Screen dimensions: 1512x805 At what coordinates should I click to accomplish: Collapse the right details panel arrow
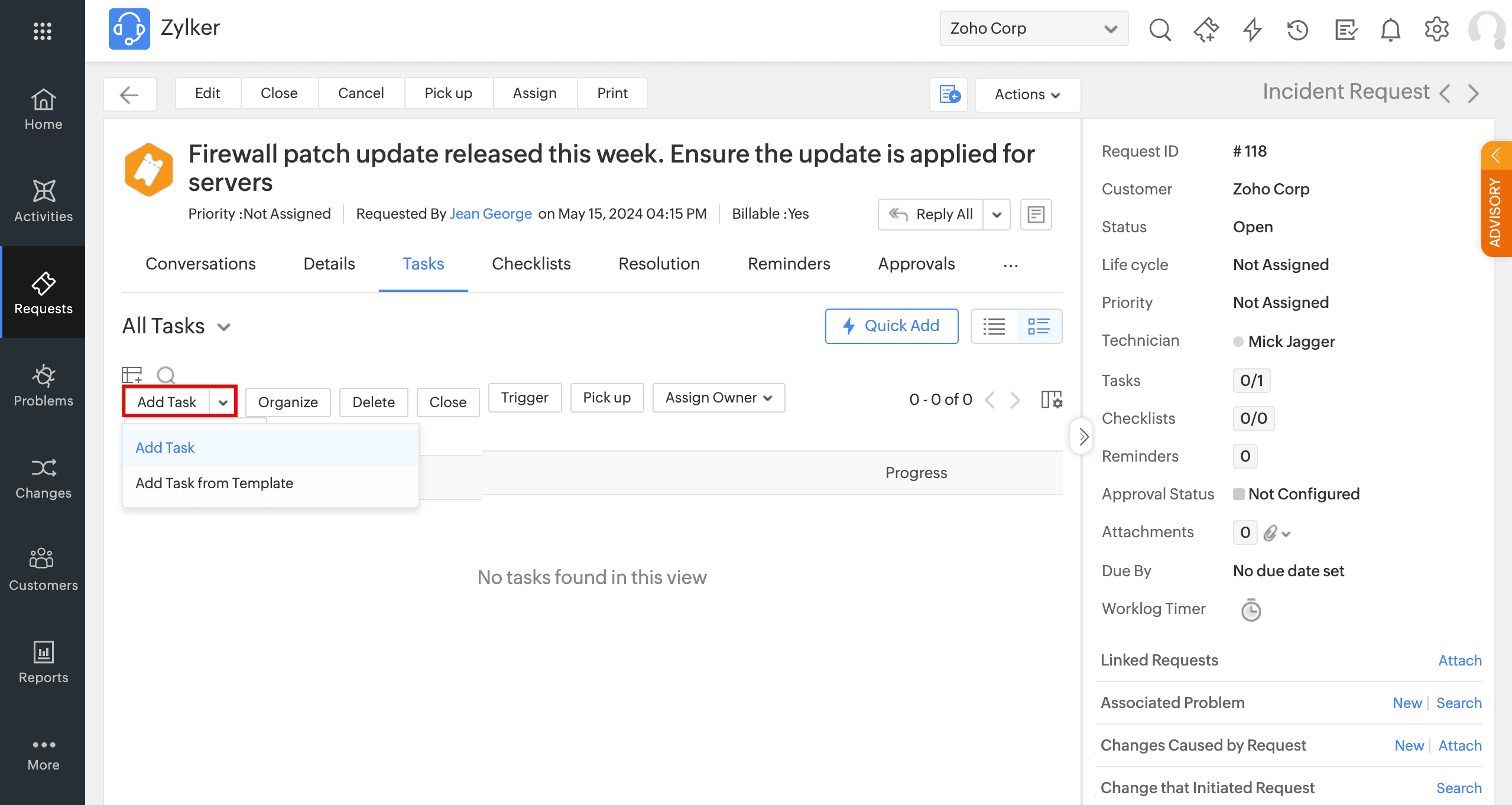click(x=1082, y=437)
